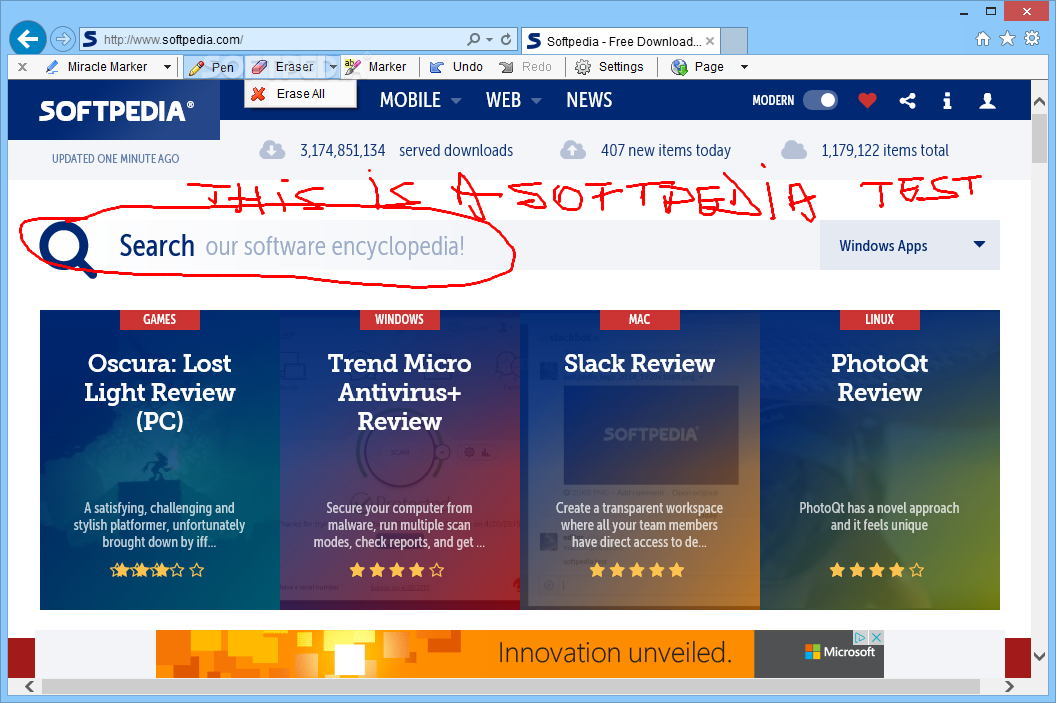Click the 3,174,851,134 served downloads text
Image resolution: width=1056 pixels, height=703 pixels.
pyautogui.click(x=406, y=150)
